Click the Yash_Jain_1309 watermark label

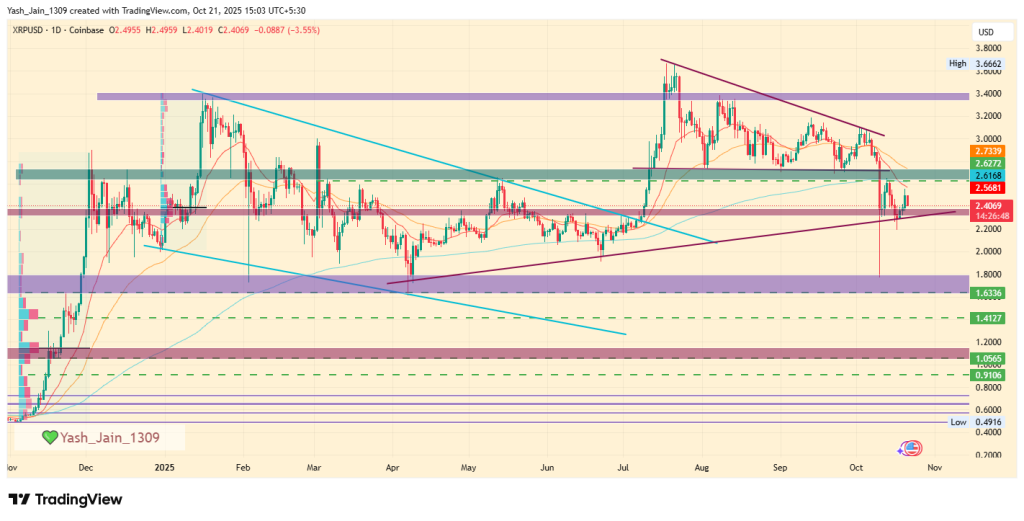tap(108, 437)
